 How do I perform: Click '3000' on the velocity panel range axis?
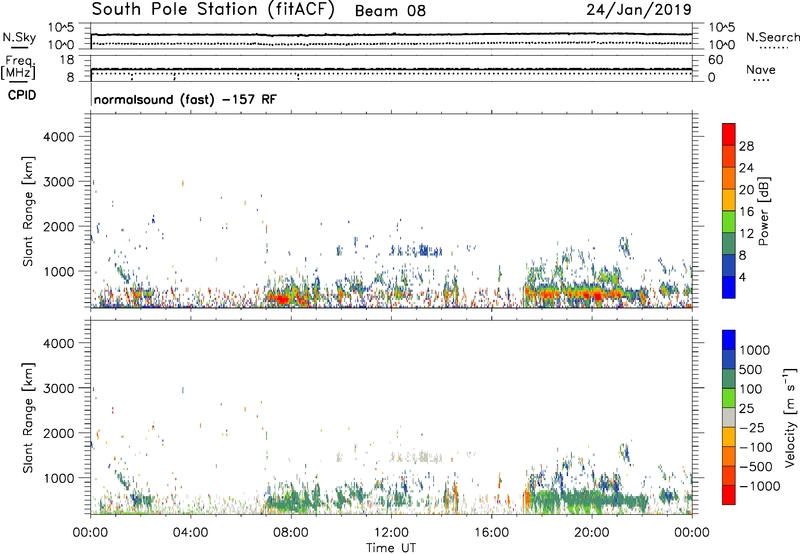point(59,388)
